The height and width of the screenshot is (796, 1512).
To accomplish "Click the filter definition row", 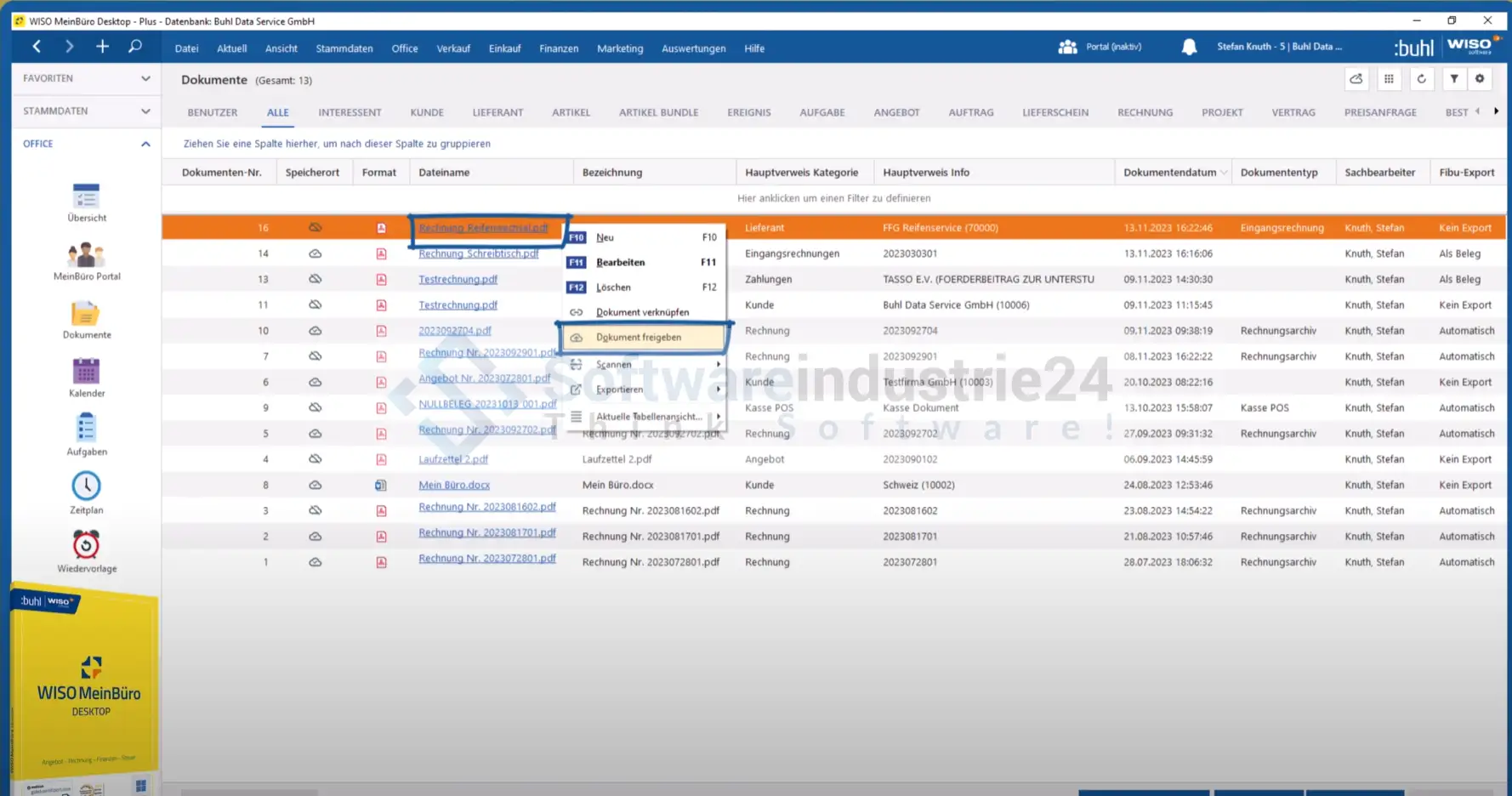I will pos(833,198).
